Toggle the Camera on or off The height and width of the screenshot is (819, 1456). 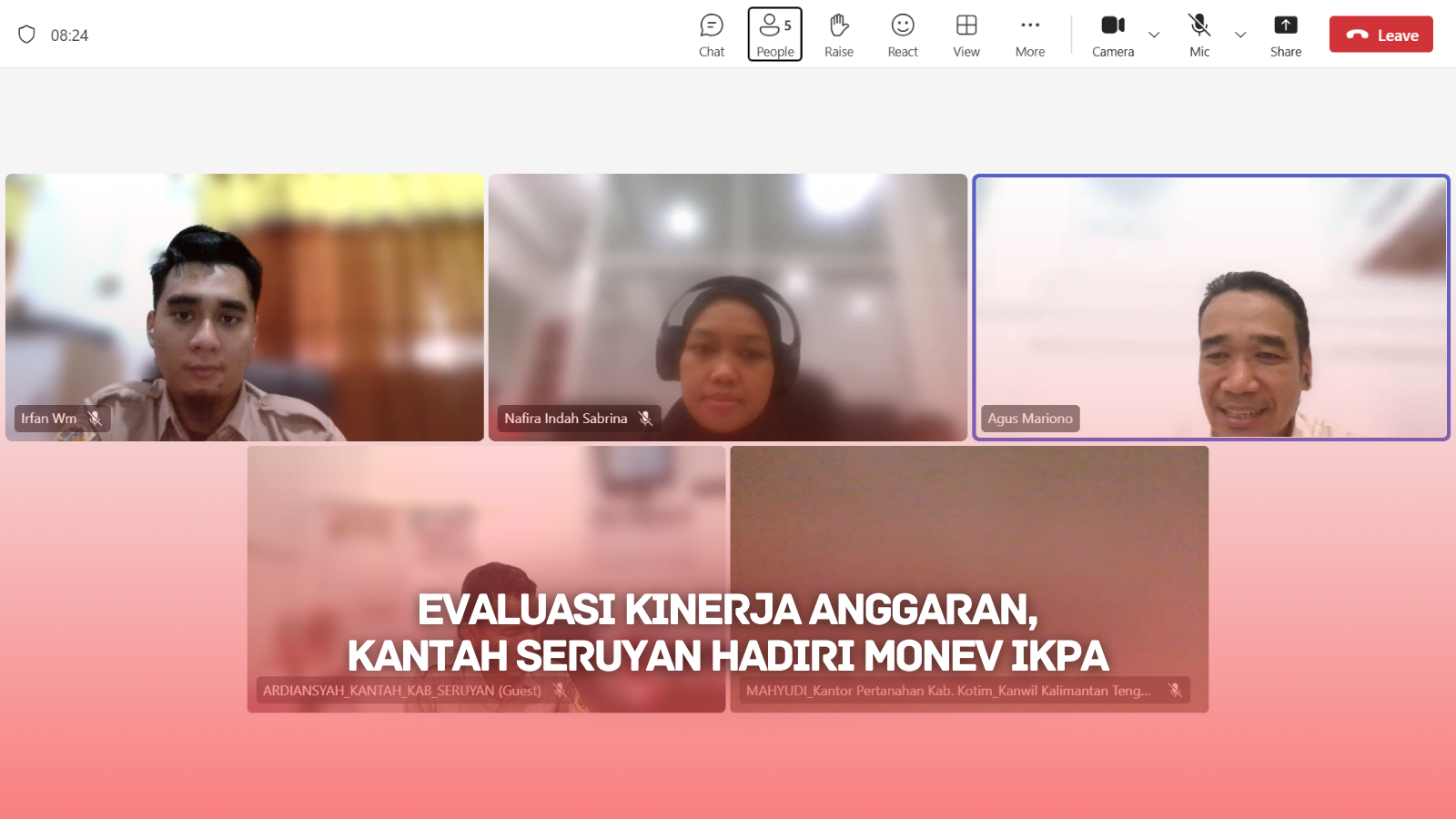tap(1112, 35)
